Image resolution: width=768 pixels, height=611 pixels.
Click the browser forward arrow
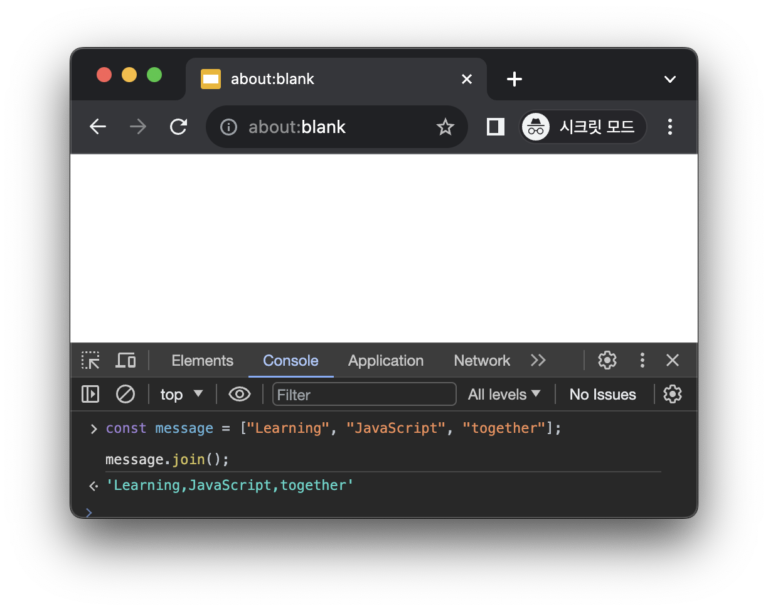pos(138,127)
